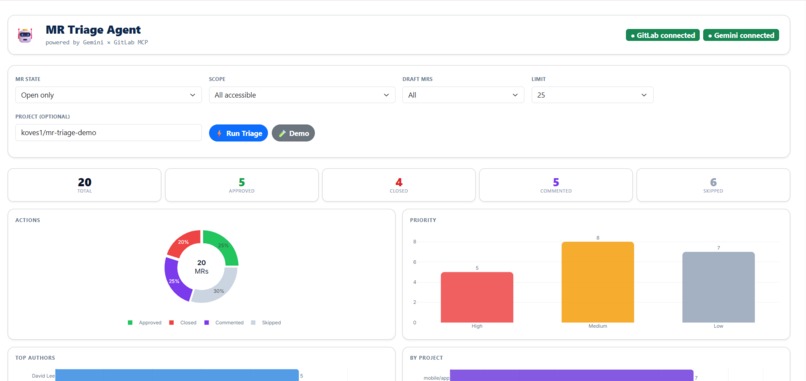This screenshot has height=381, width=806.
Task: Toggle Commented legend swatch in Actions chart
Action: [x=207, y=323]
